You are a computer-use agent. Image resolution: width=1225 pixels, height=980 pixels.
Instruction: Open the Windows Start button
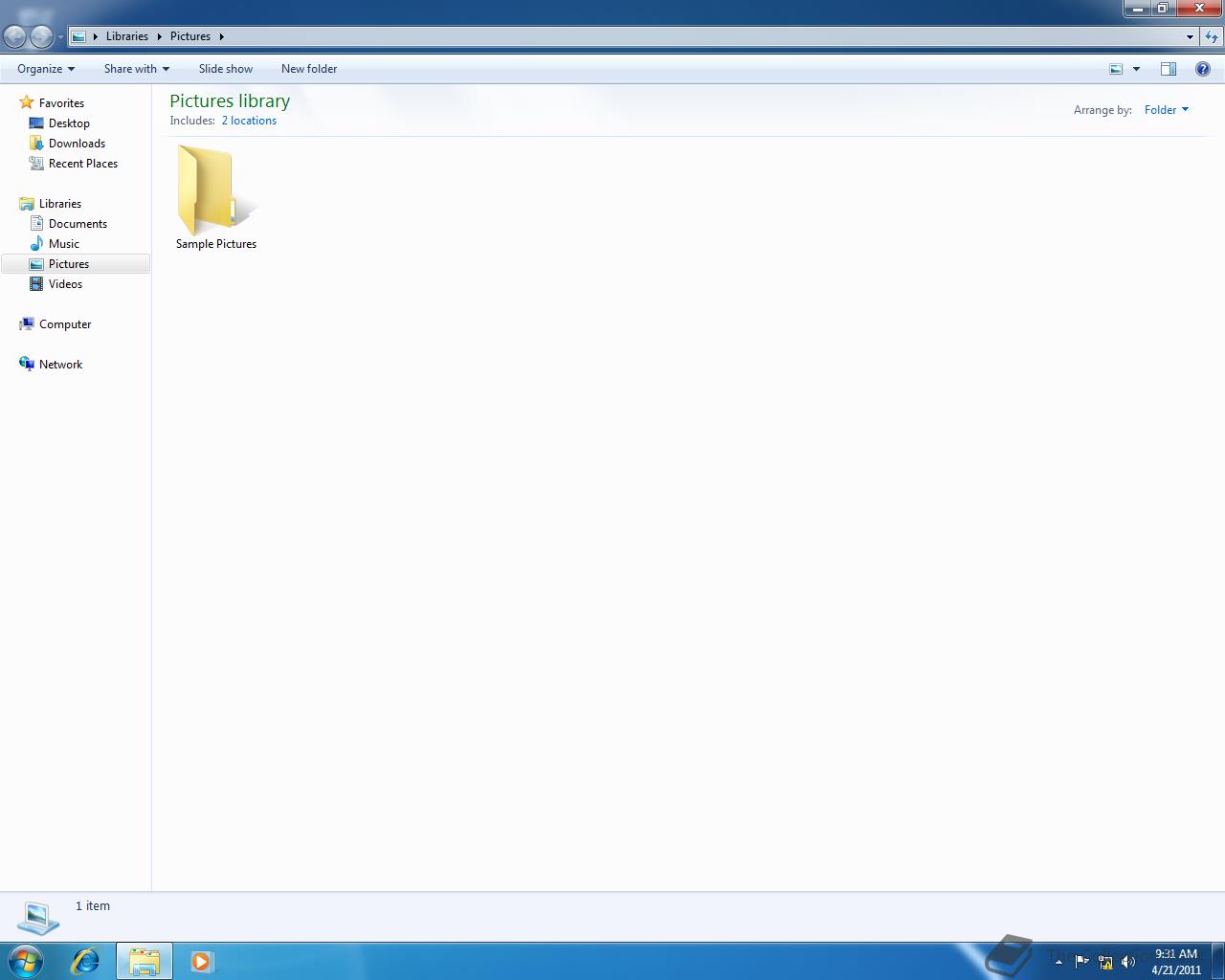[26, 961]
